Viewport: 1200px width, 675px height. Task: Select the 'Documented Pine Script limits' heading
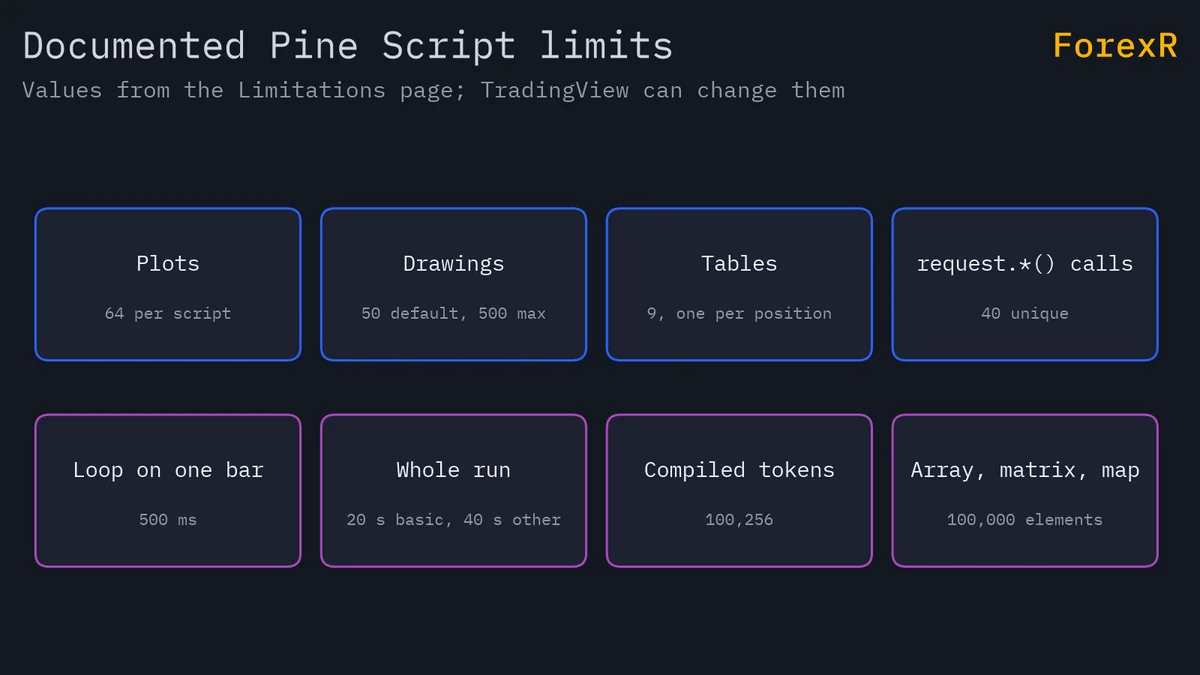click(348, 46)
